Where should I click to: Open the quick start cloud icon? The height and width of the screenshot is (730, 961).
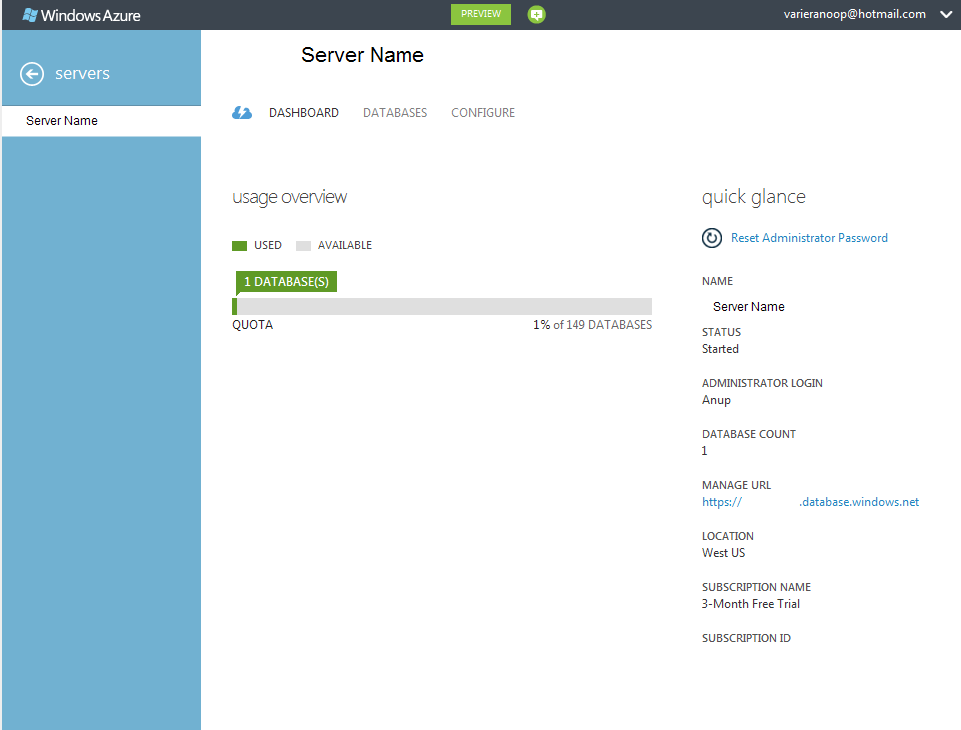click(242, 113)
